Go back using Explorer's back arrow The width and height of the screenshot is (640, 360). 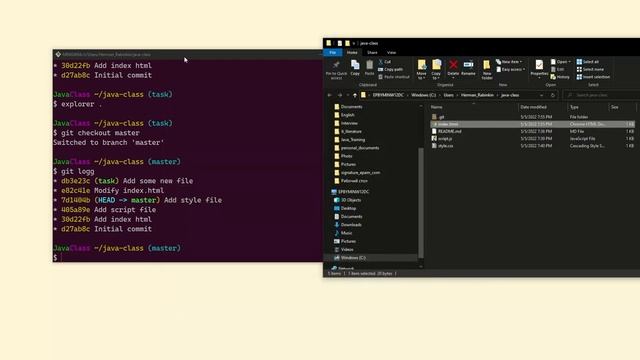[x=329, y=95]
